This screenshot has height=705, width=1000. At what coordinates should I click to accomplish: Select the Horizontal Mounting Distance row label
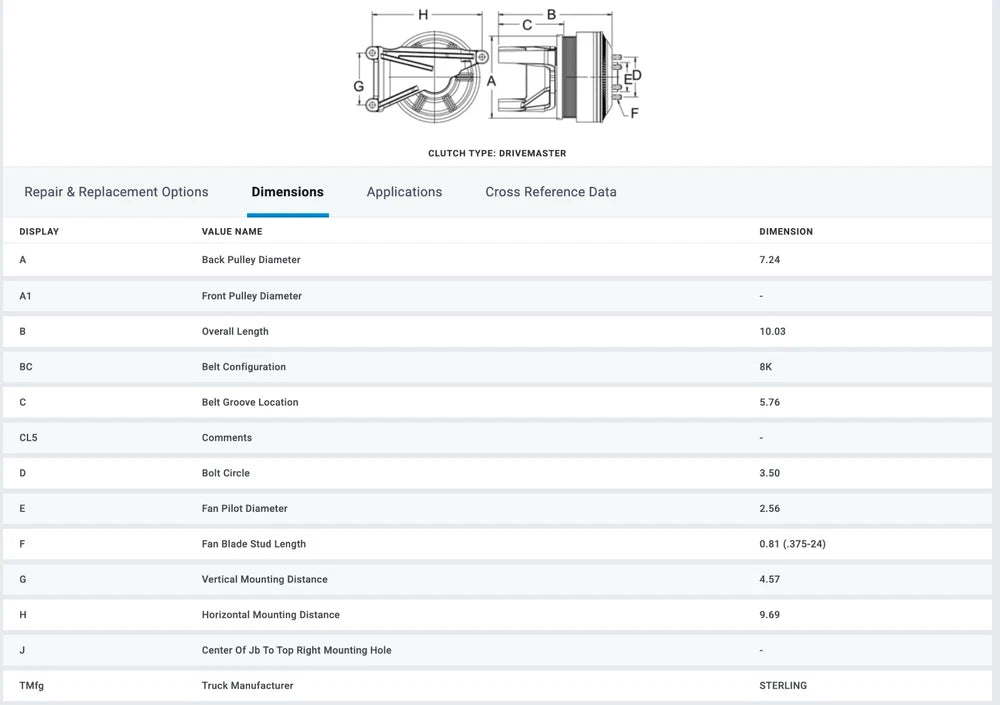click(x=270, y=615)
